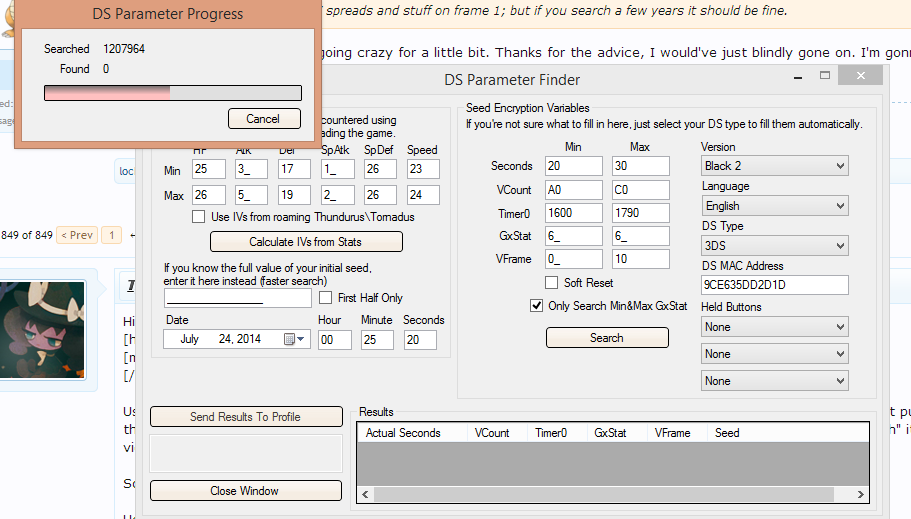
Task: Enable the Soft Reset checkbox
Action: coord(552,283)
